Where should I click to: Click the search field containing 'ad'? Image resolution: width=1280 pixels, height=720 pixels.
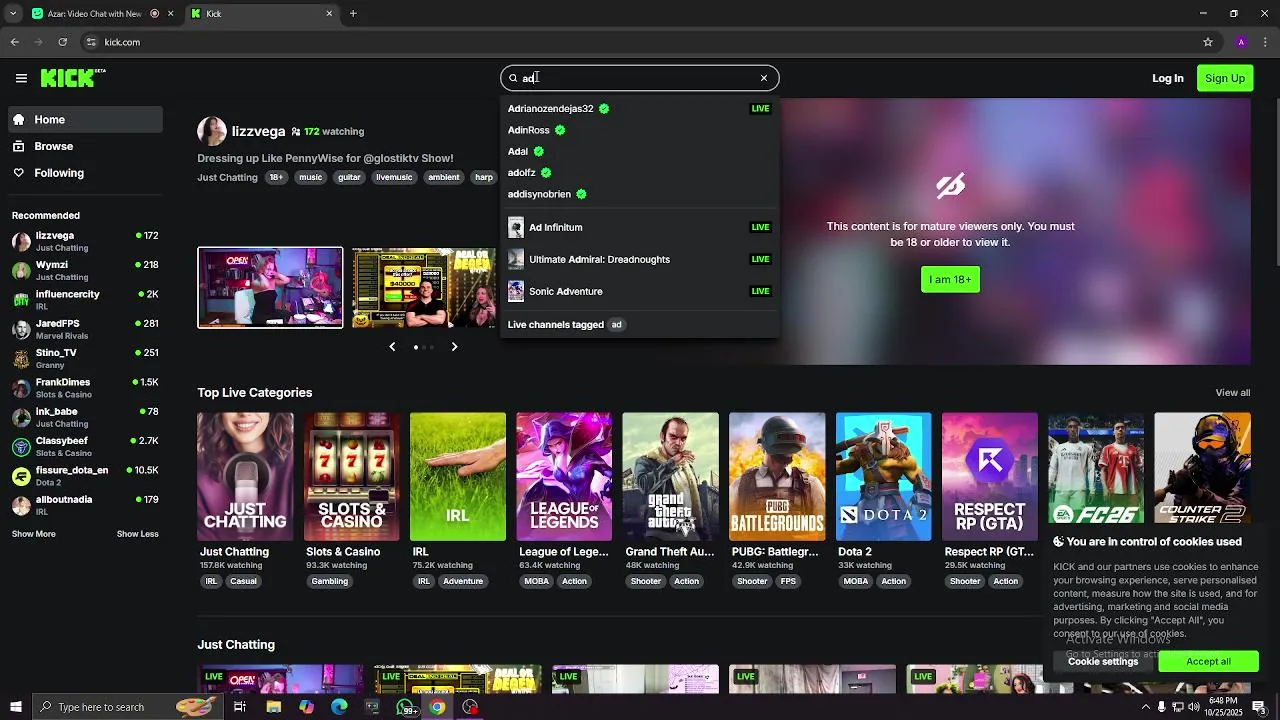pos(639,78)
